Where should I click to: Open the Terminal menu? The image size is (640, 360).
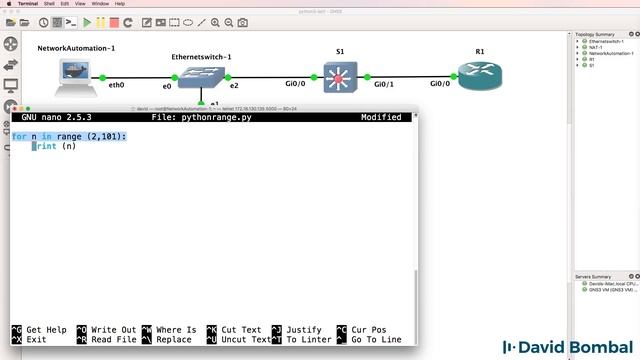(x=28, y=3)
